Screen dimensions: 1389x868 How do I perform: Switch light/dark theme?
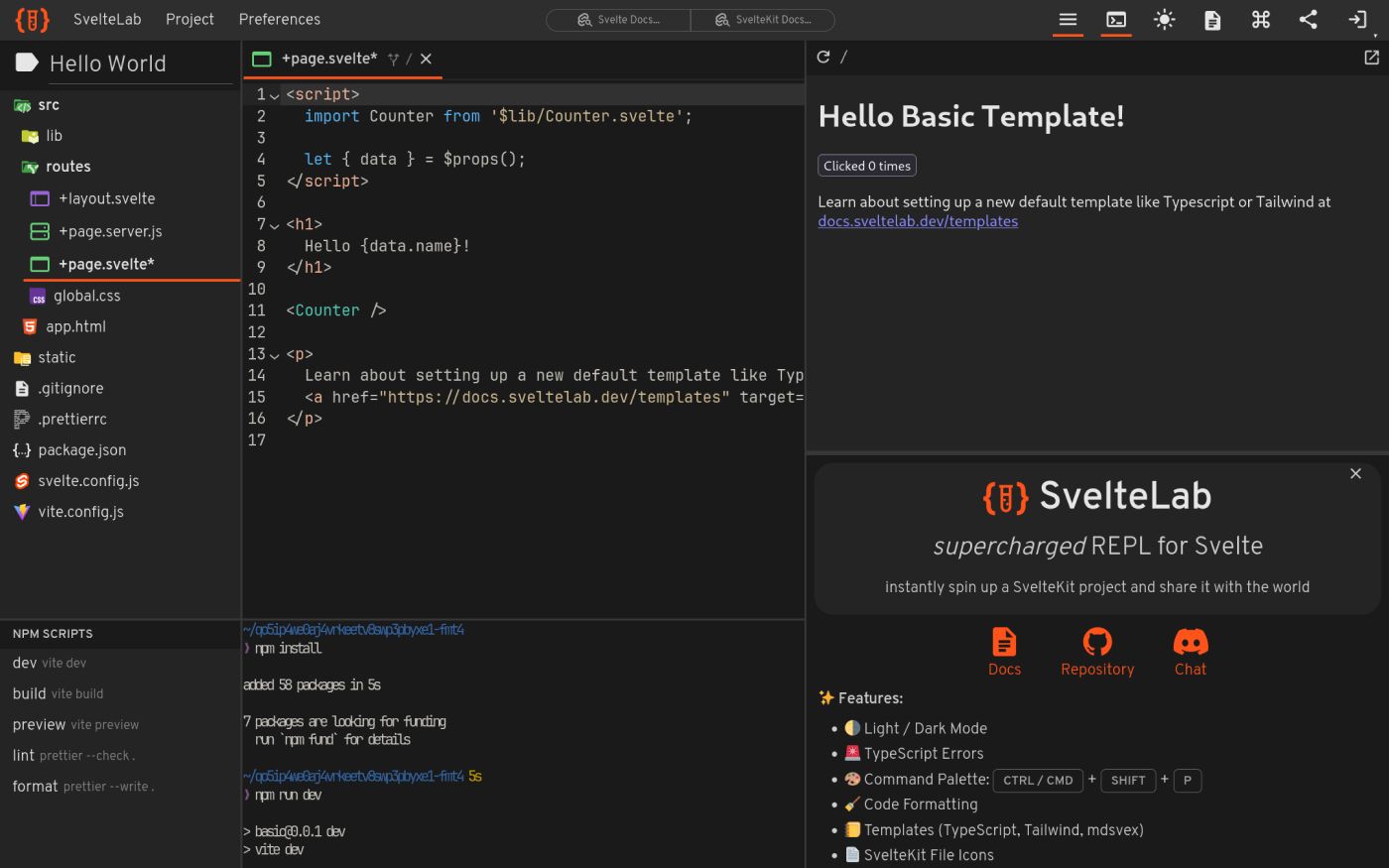click(x=1165, y=19)
